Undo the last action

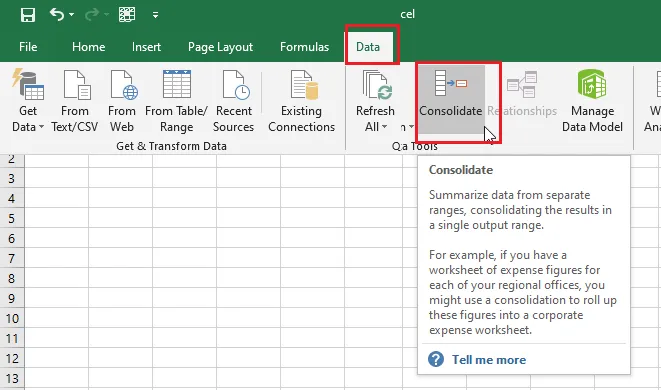point(56,14)
